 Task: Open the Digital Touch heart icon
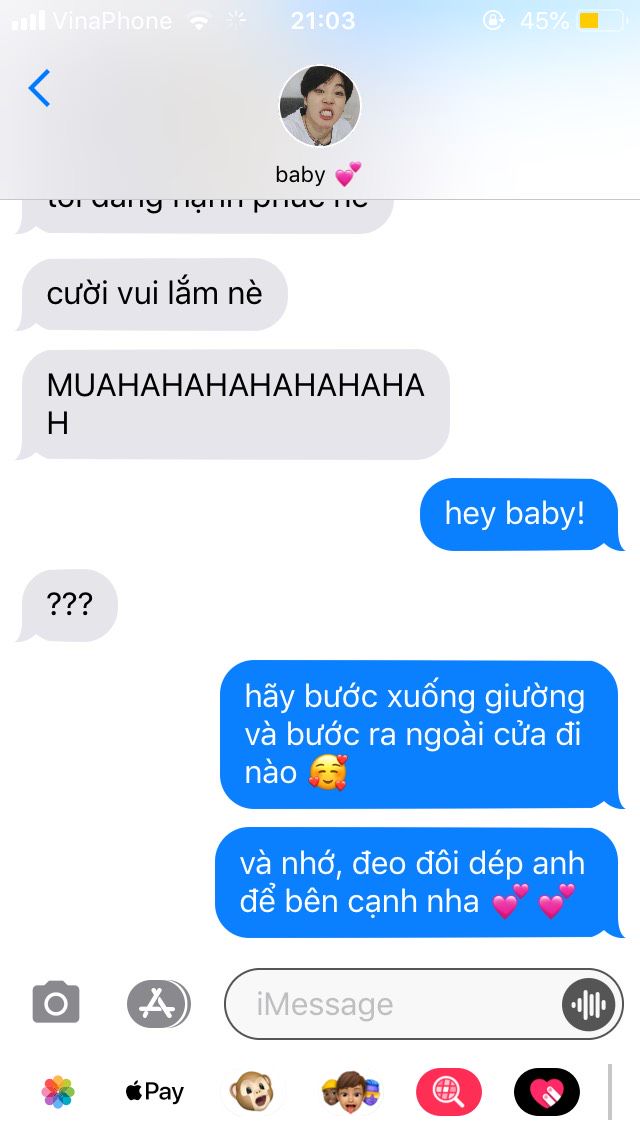click(547, 1091)
